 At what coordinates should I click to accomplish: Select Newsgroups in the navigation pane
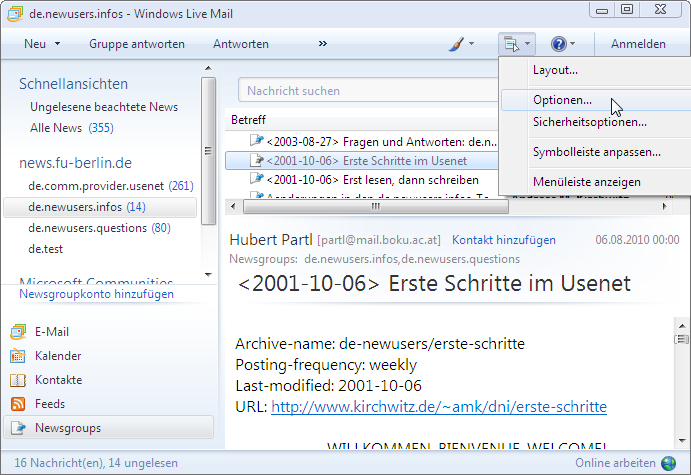(x=67, y=428)
